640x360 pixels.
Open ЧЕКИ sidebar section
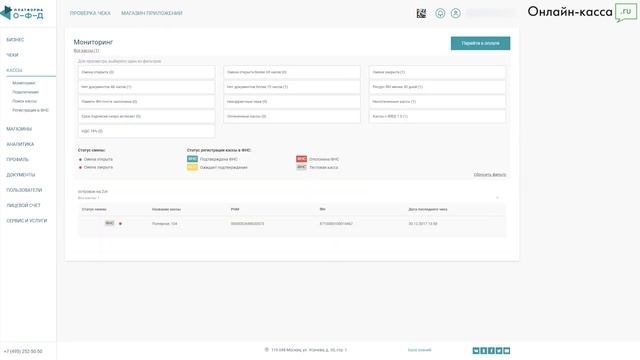pyautogui.click(x=12, y=55)
